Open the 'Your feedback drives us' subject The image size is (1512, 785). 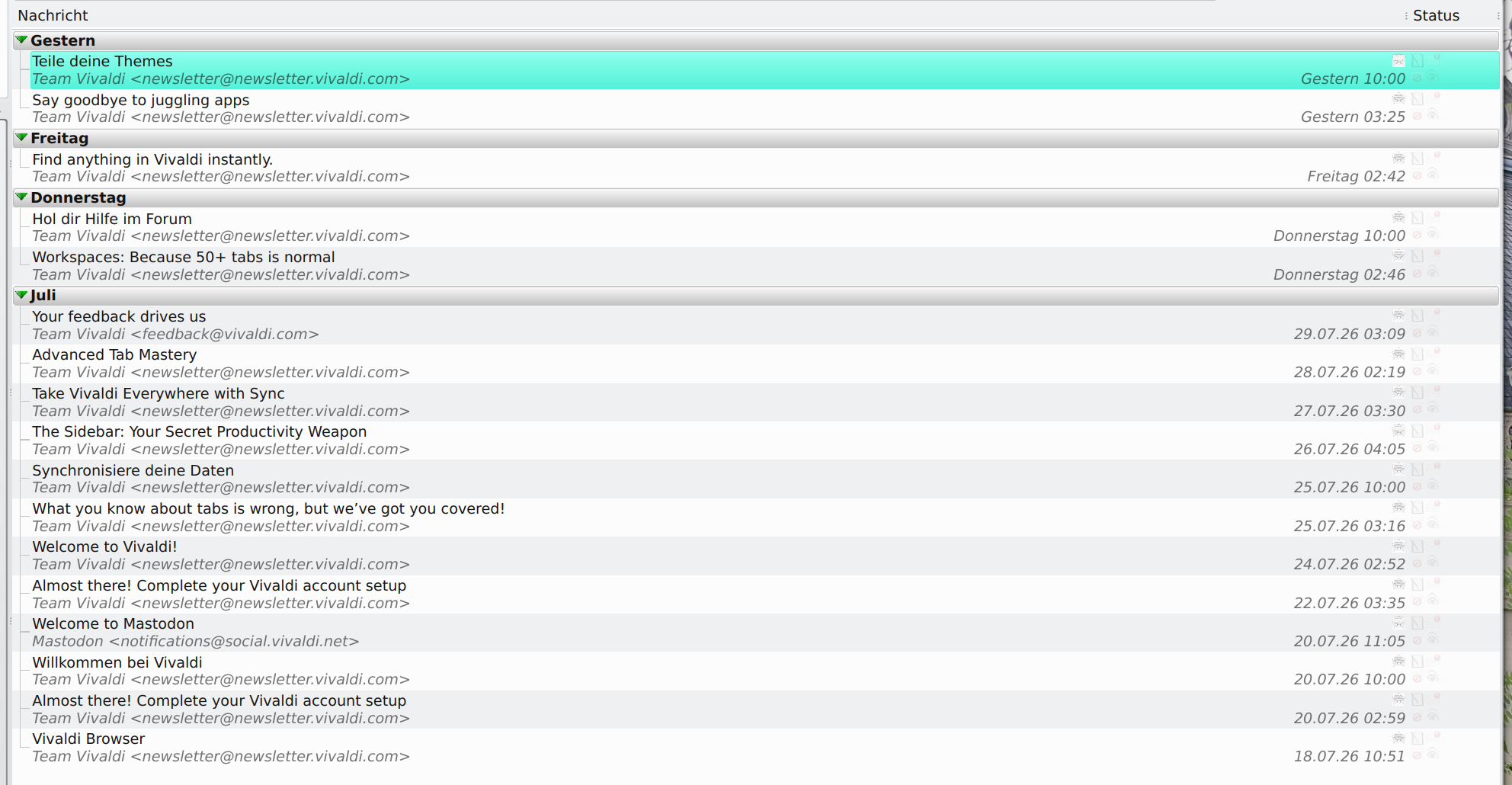coord(119,316)
